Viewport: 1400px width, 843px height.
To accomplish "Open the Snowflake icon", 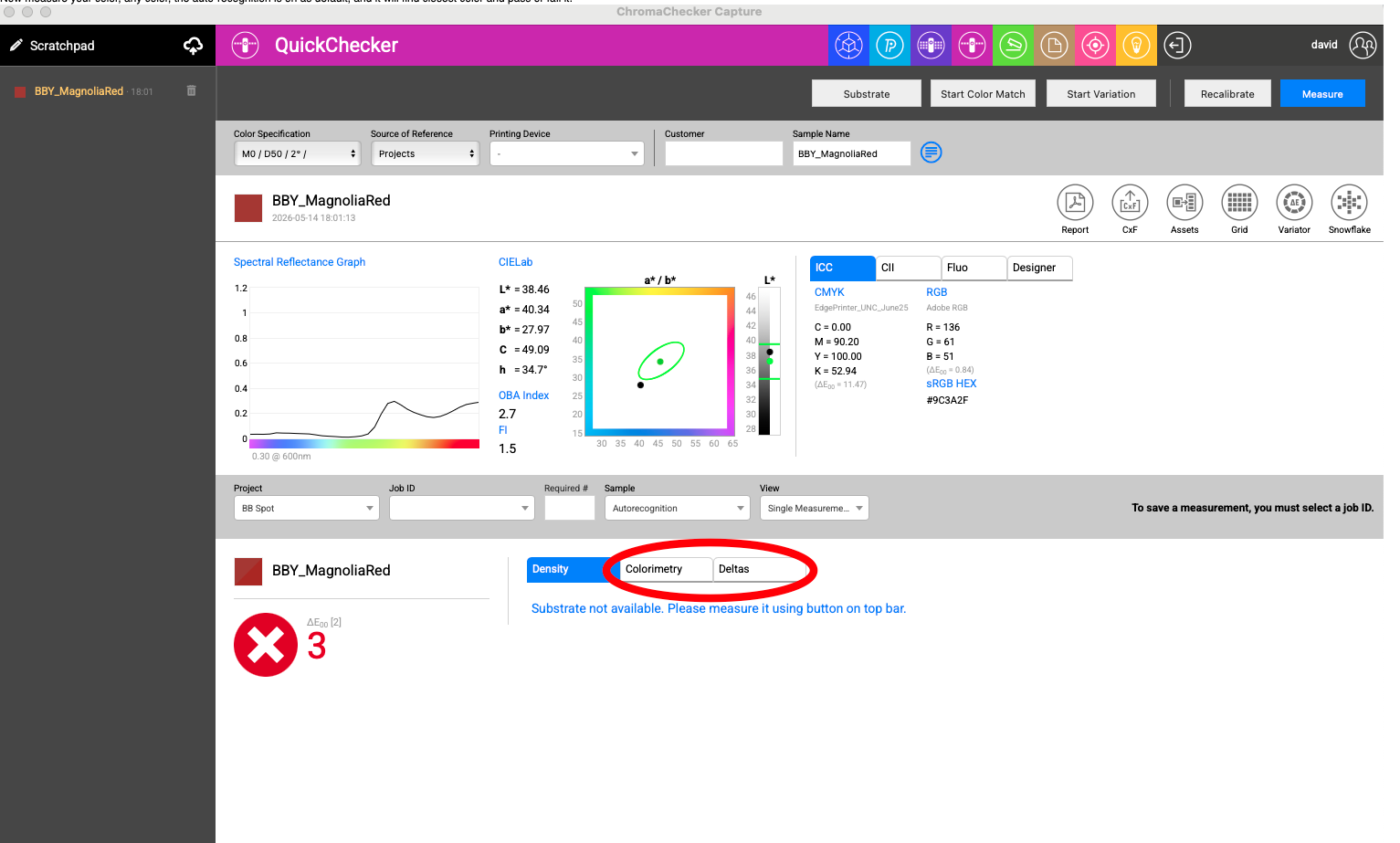I will tap(1349, 202).
